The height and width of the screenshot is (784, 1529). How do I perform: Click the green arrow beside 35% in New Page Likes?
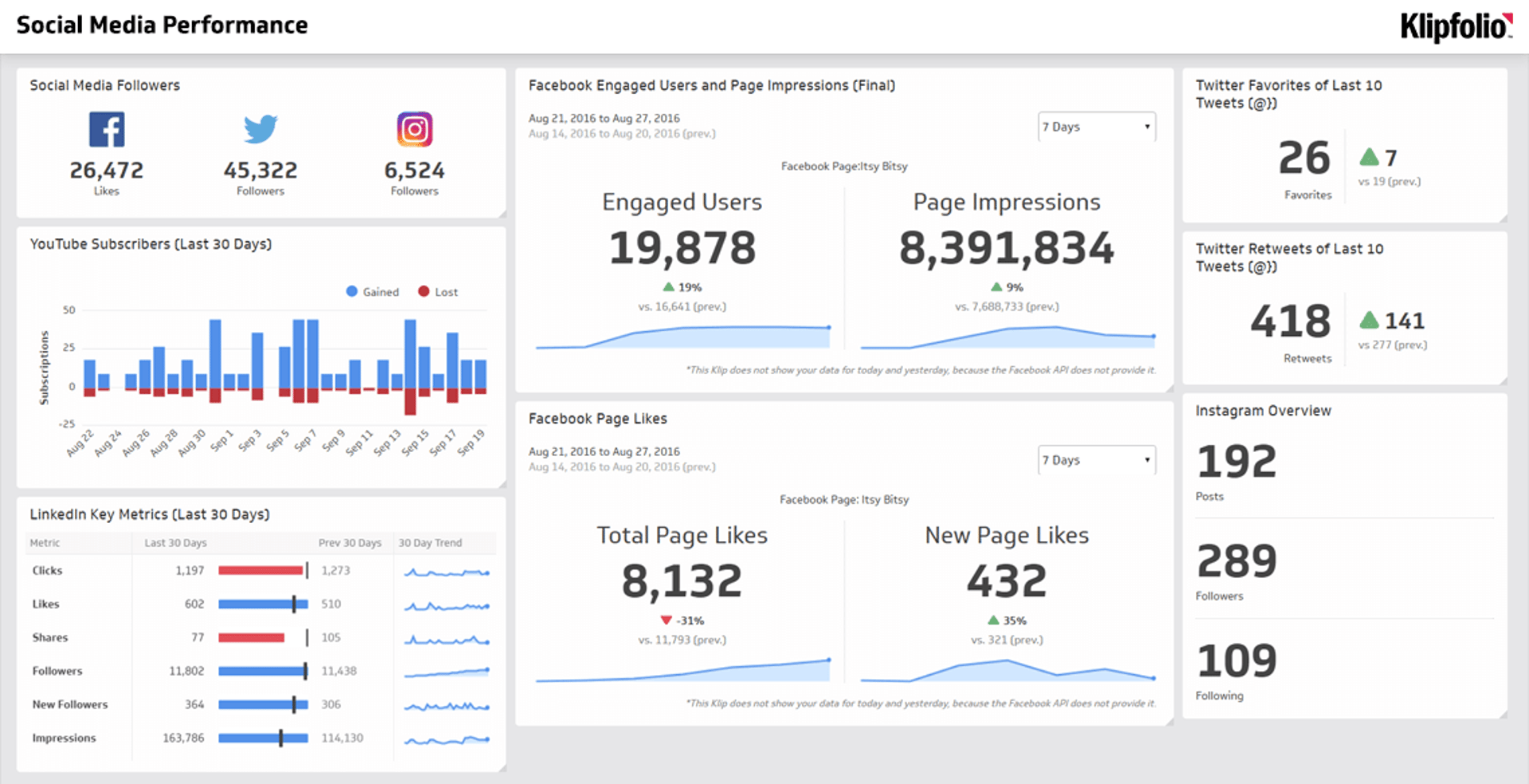coord(994,620)
